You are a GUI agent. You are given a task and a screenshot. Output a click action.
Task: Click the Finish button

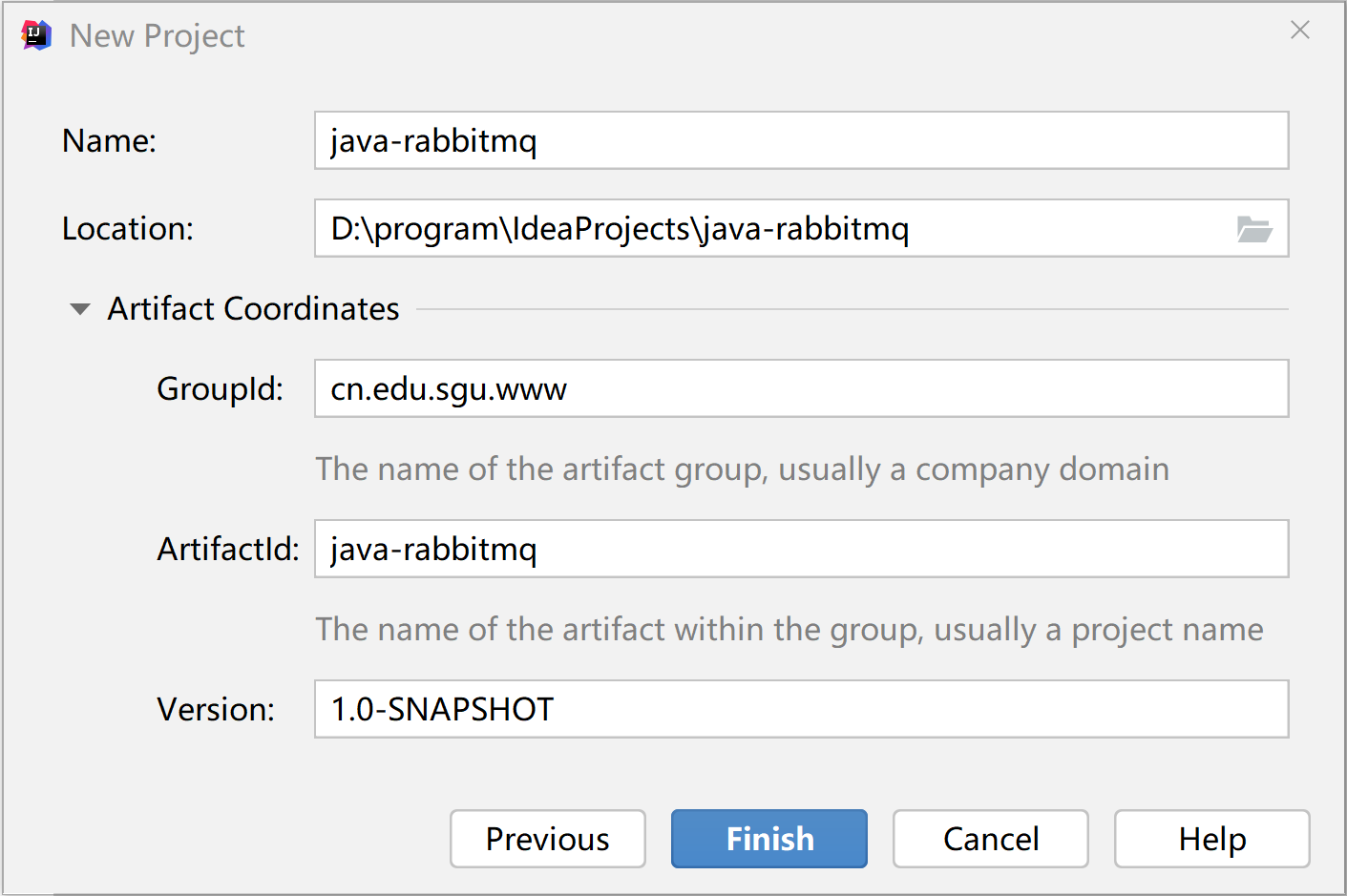[768, 839]
